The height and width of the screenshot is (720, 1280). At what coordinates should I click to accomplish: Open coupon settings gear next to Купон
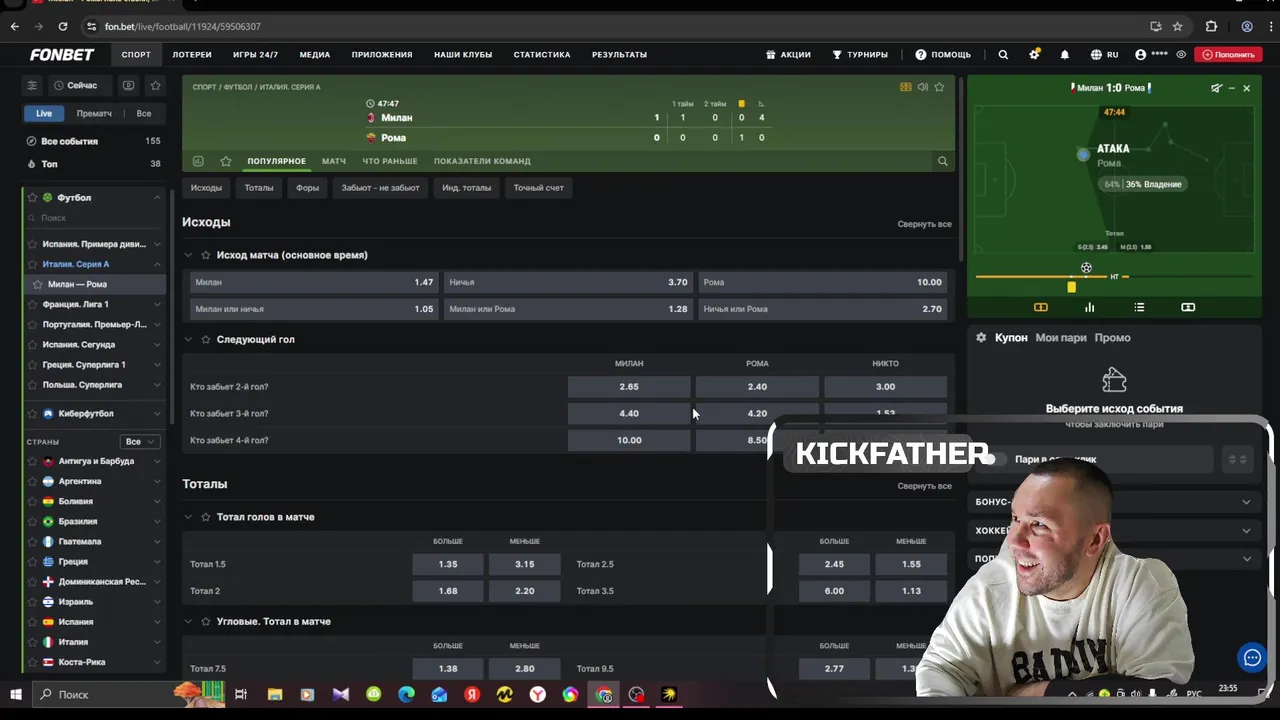click(981, 338)
